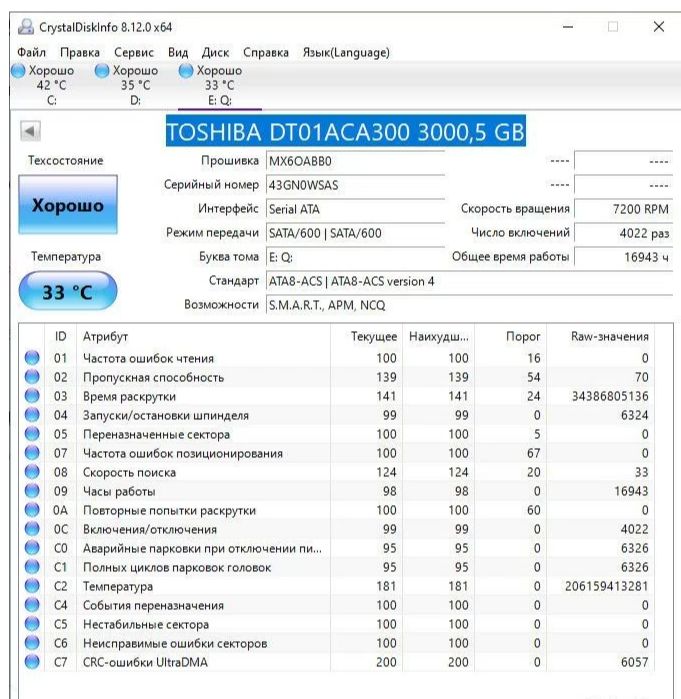681x699 pixels.
Task: Click status icon for attribute C7
Action: pyautogui.click(x=32, y=662)
